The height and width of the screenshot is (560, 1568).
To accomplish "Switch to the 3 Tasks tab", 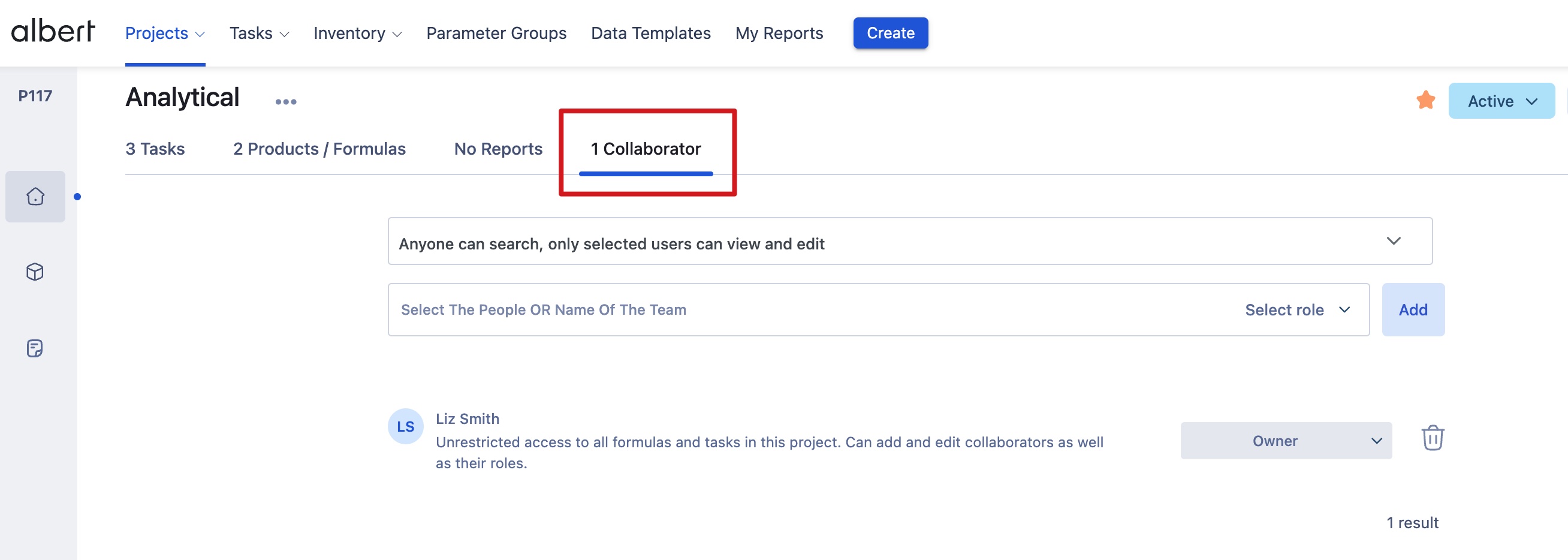I will [x=155, y=149].
